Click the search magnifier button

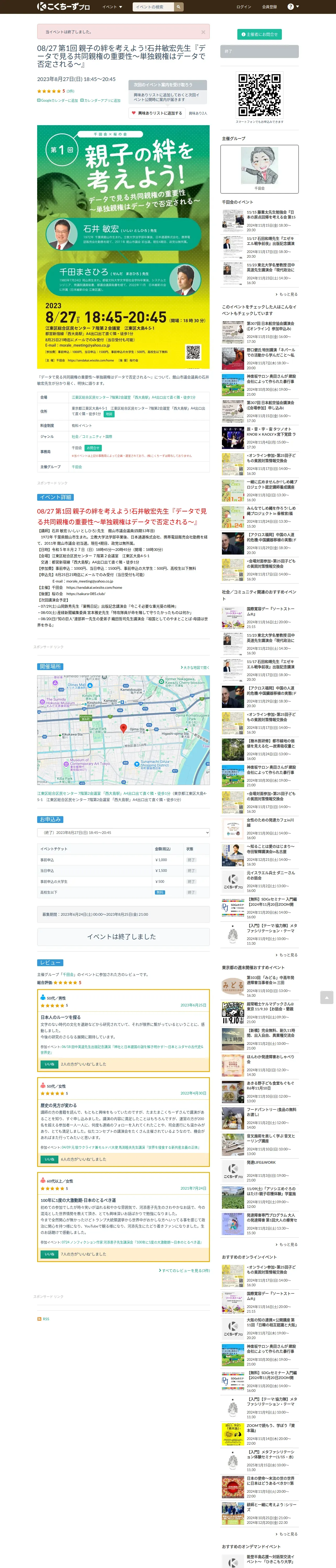[179, 7]
